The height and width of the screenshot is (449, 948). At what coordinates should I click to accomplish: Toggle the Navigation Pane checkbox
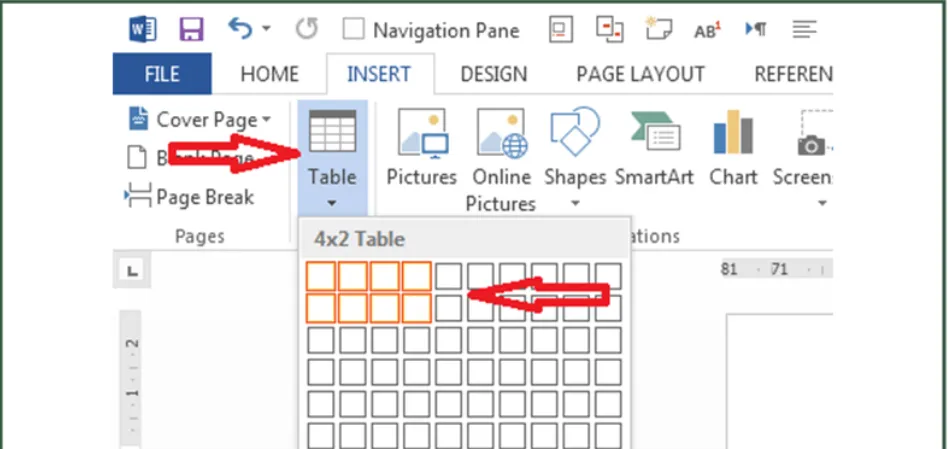(x=353, y=30)
